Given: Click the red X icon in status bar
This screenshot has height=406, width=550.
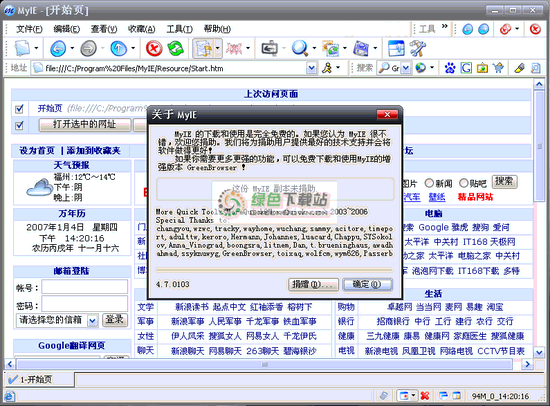Looking at the screenshot, I should click(x=425, y=396).
